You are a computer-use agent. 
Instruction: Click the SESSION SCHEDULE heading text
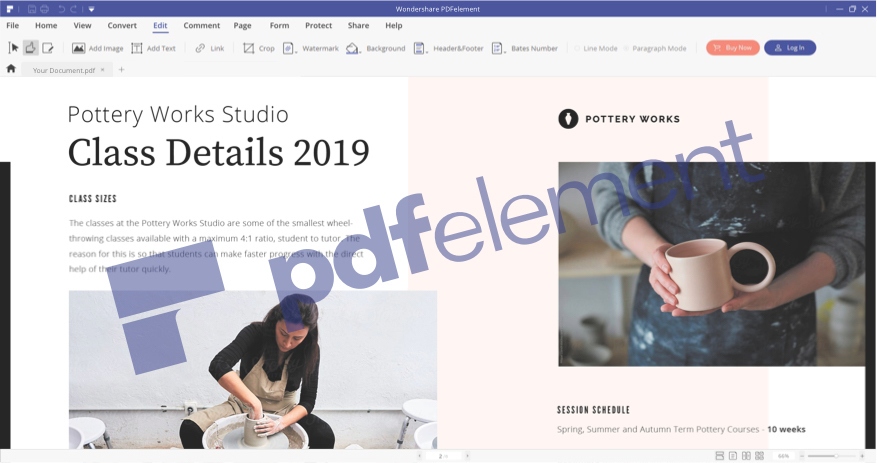(593, 410)
